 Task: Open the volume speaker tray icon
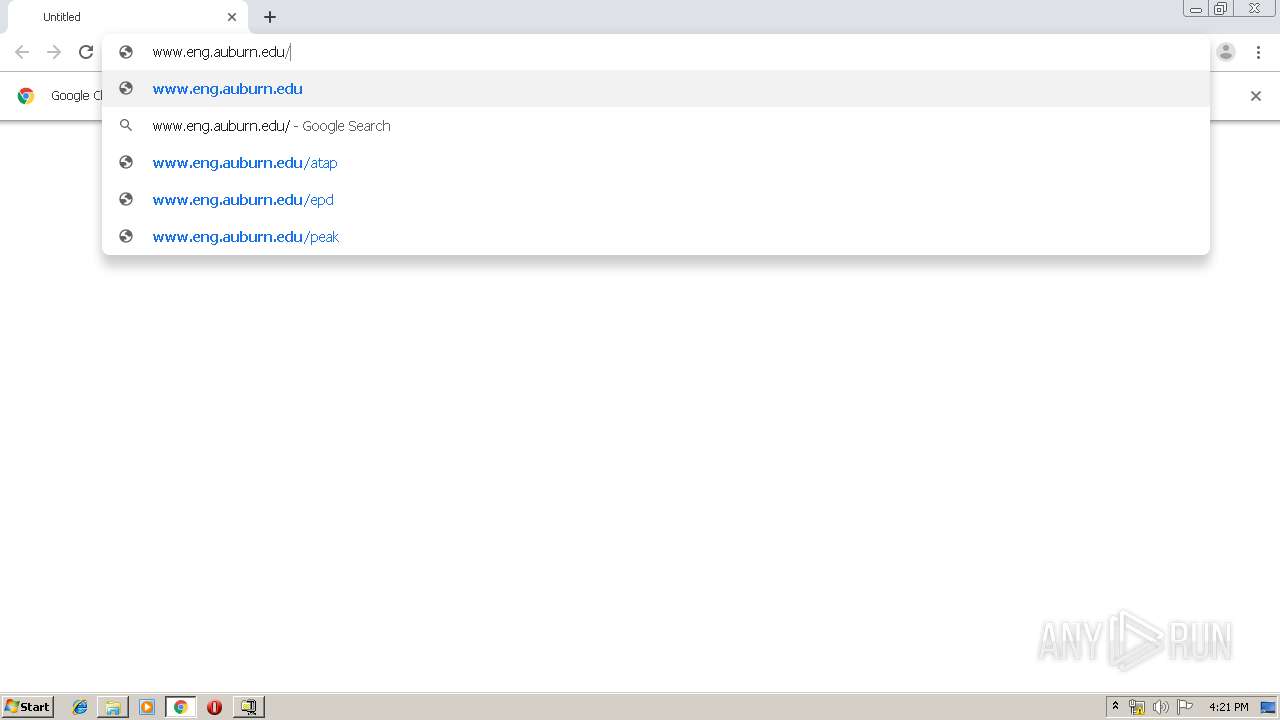pos(1161,707)
